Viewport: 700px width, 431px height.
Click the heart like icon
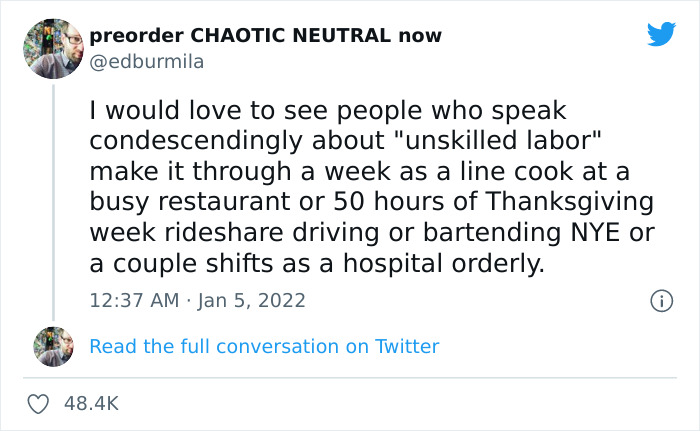(40, 404)
